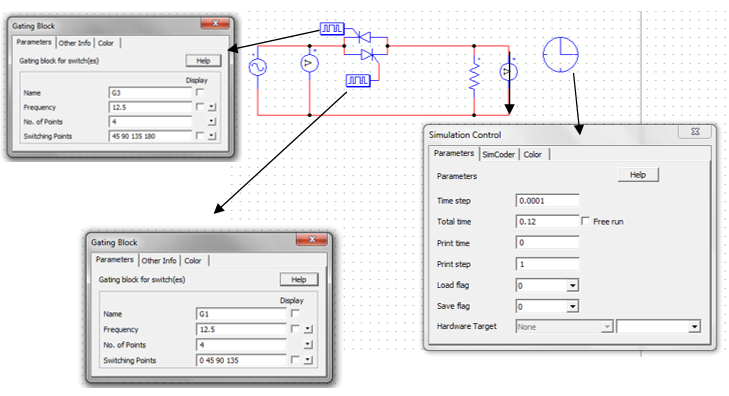Image resolution: width=729 pixels, height=396 pixels.
Task: Click the lower thyristor in the circuit
Action: [368, 55]
